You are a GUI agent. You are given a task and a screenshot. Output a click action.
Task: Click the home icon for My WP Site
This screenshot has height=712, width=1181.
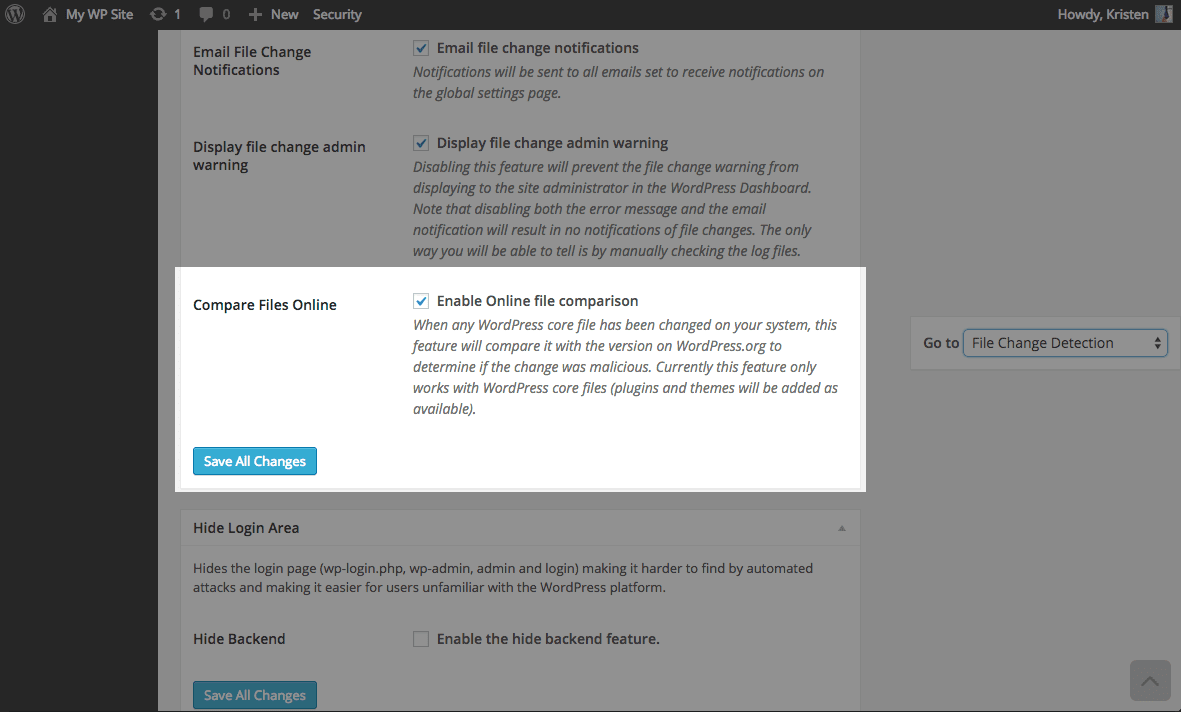click(x=50, y=14)
